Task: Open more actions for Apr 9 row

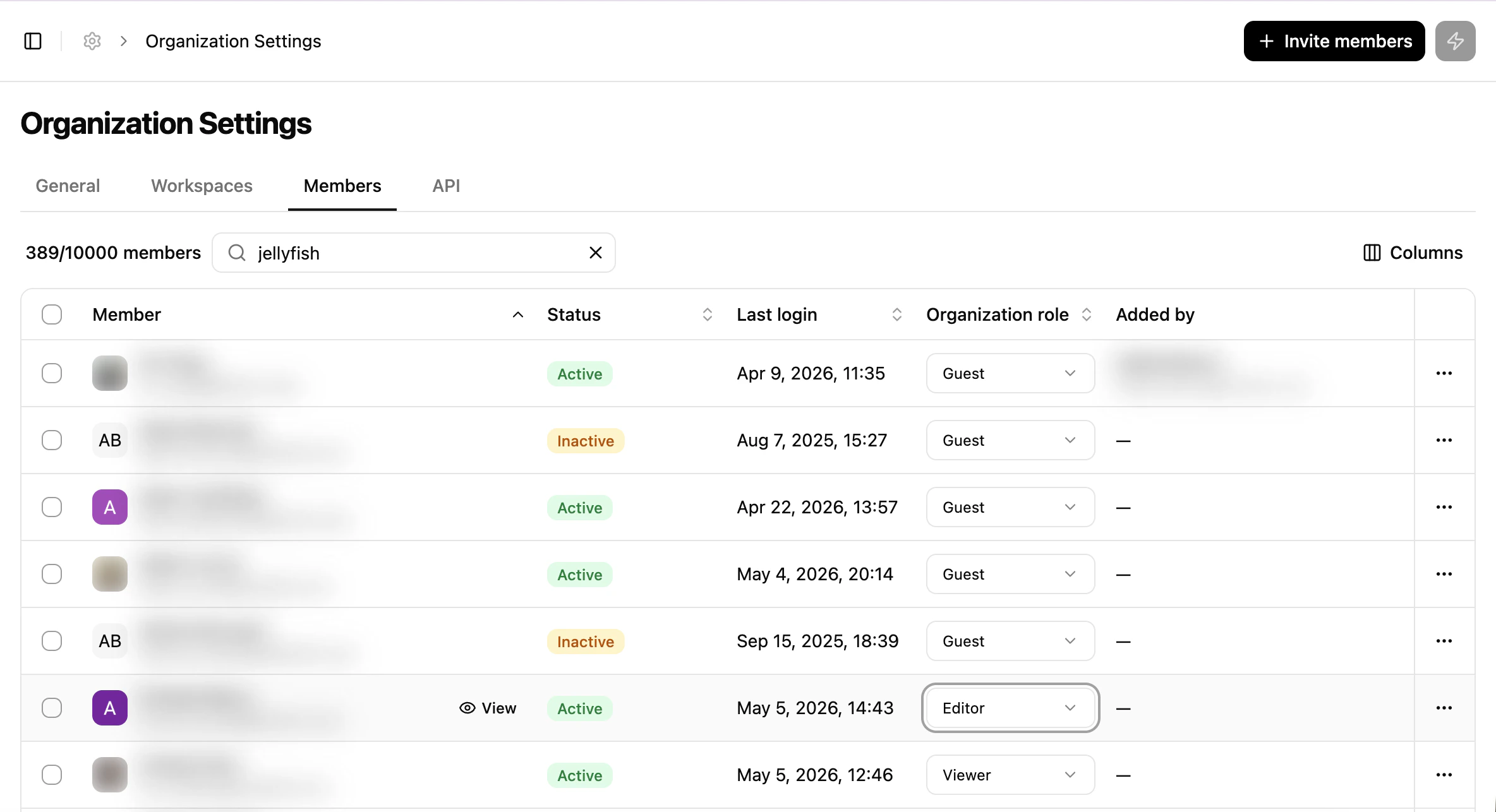Action: (1444, 373)
